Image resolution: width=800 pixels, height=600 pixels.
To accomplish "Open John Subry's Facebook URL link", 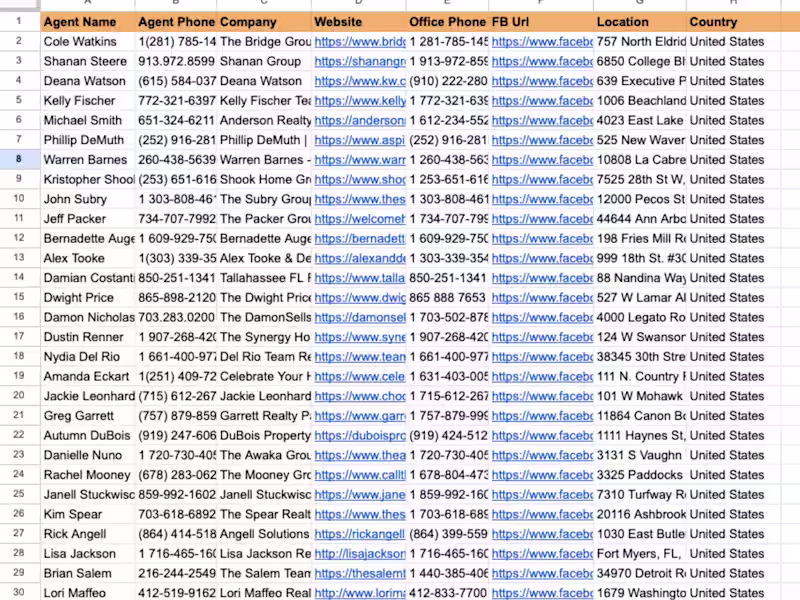I will (x=540, y=199).
